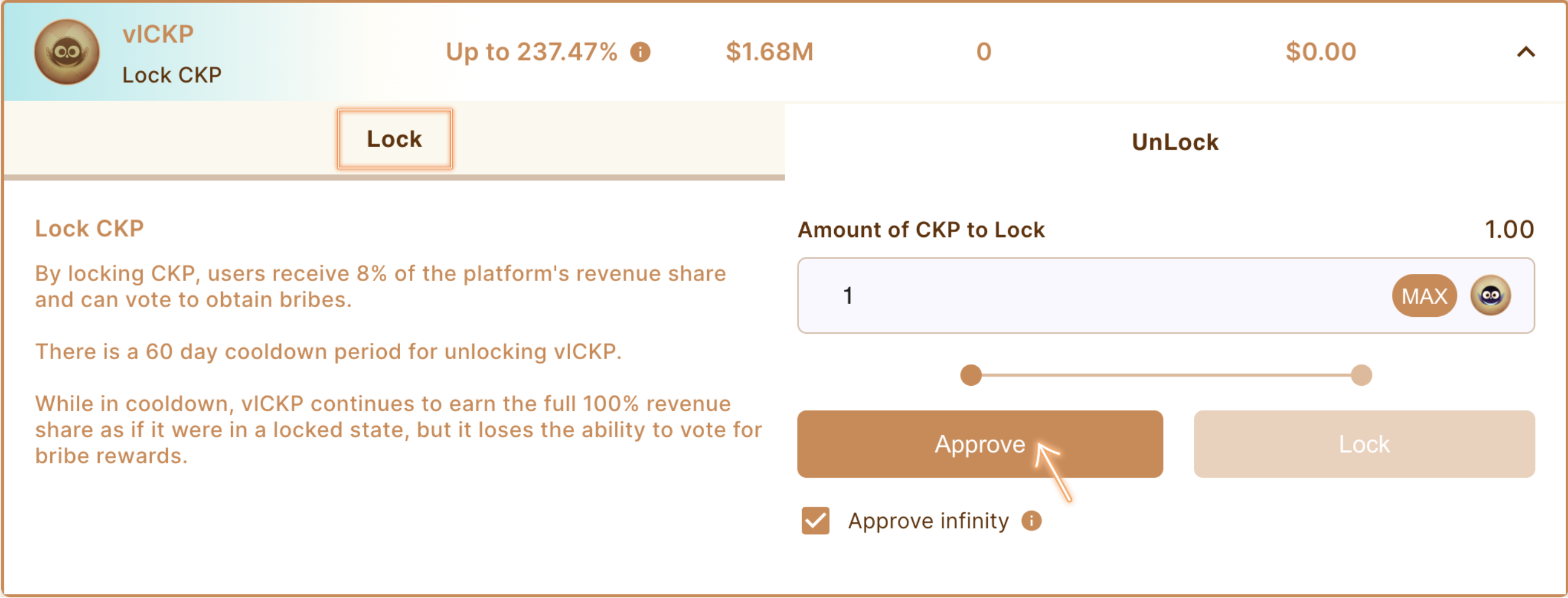Click the info icon beside 237.47% APR
Screen dimensions: 1568x598
tap(640, 52)
